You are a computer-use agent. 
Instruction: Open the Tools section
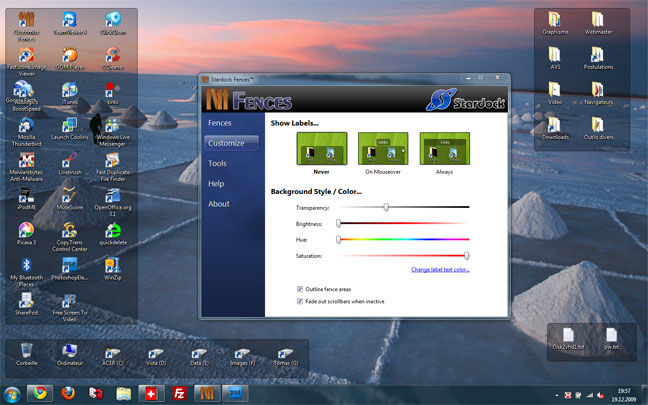pyautogui.click(x=217, y=164)
